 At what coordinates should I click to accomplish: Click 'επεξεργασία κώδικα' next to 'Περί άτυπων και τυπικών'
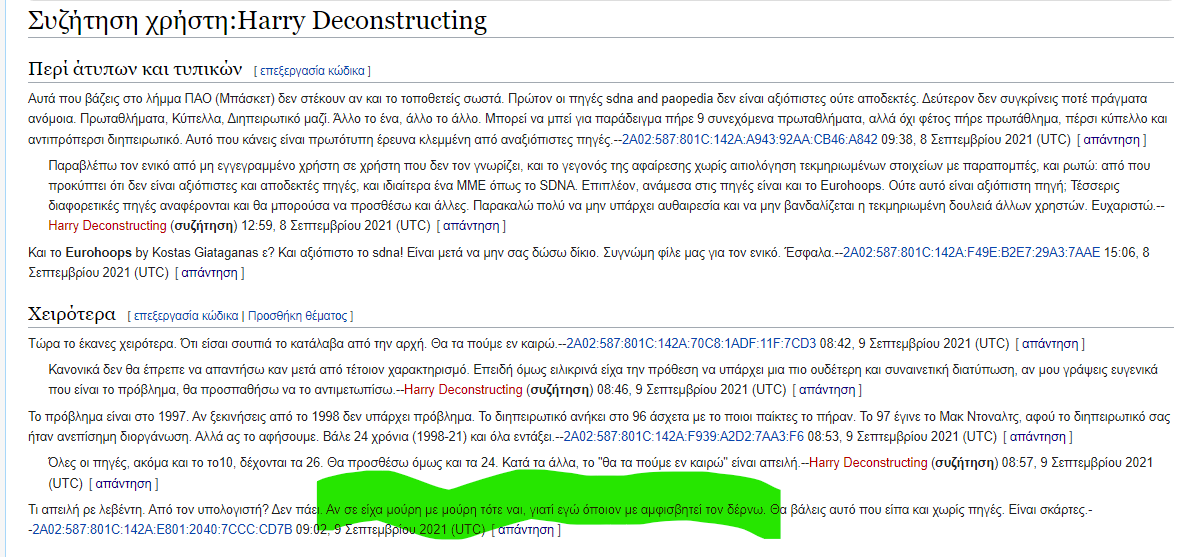click(x=312, y=71)
